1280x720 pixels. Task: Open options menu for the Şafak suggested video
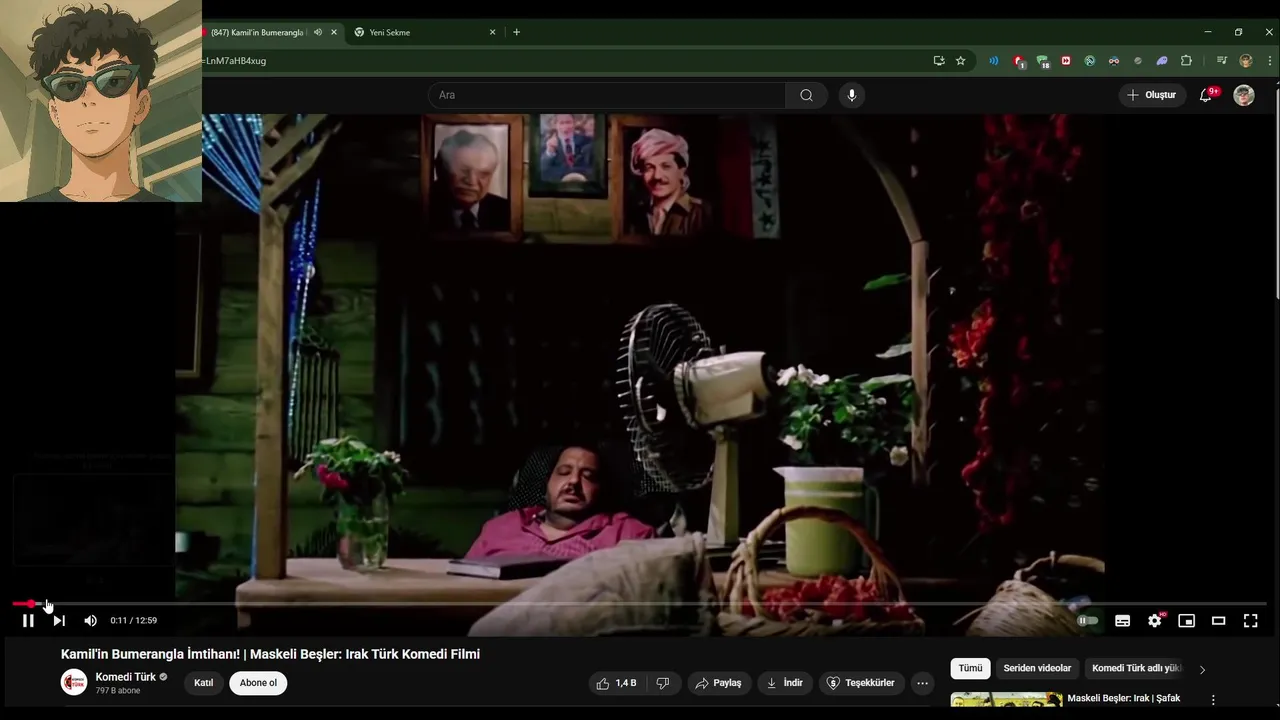point(1213,700)
